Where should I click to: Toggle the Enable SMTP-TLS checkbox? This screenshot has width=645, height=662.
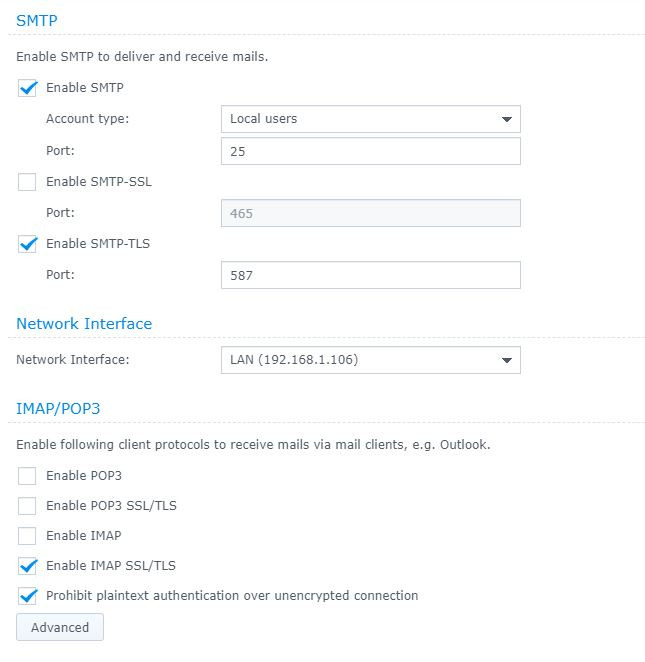[x=27, y=244]
